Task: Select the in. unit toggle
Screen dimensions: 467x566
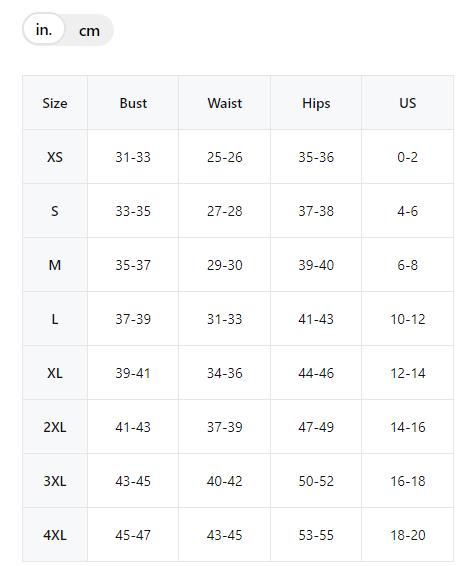Action: point(44,29)
